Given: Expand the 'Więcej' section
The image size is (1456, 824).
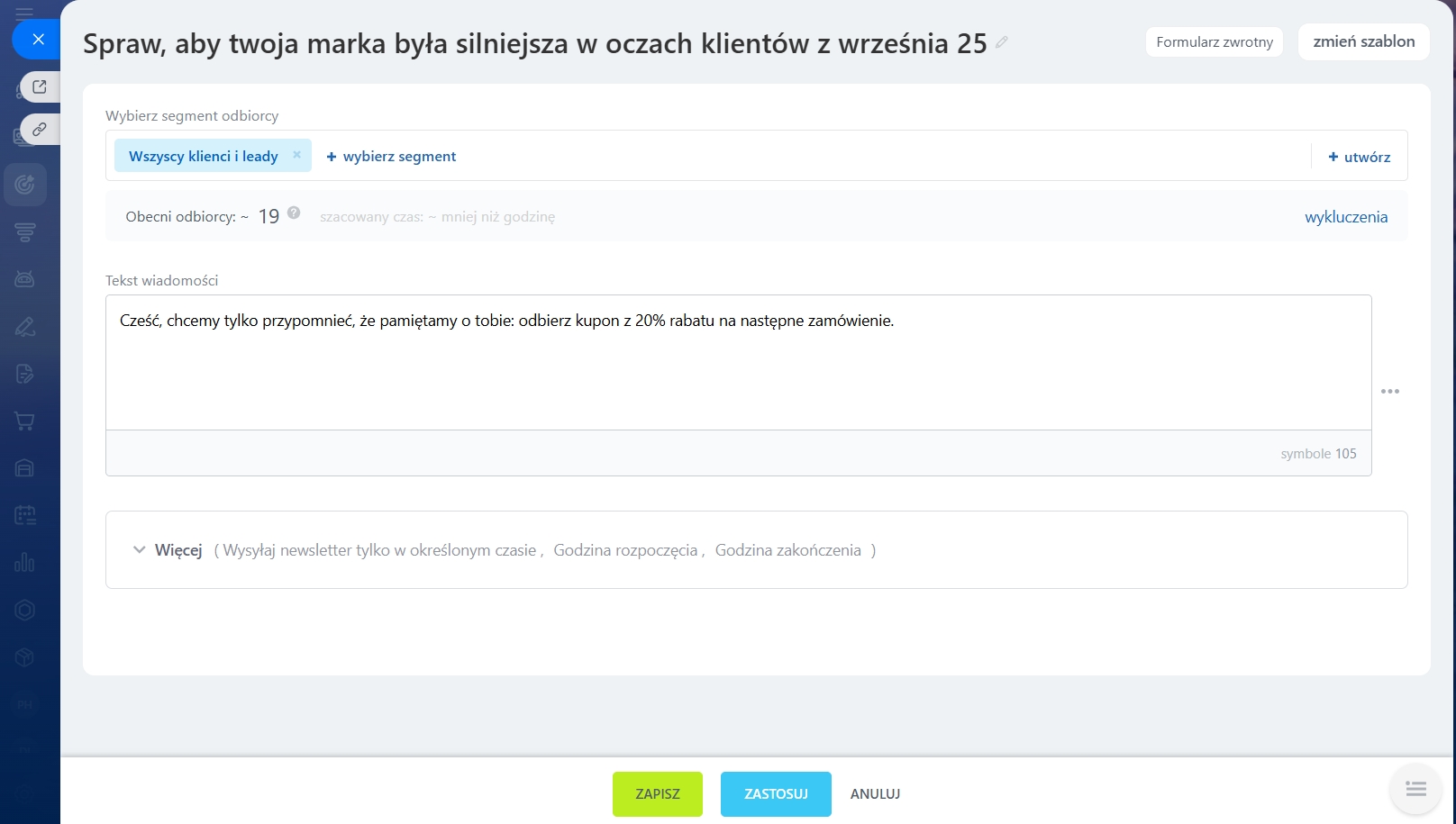Looking at the screenshot, I should 168,550.
